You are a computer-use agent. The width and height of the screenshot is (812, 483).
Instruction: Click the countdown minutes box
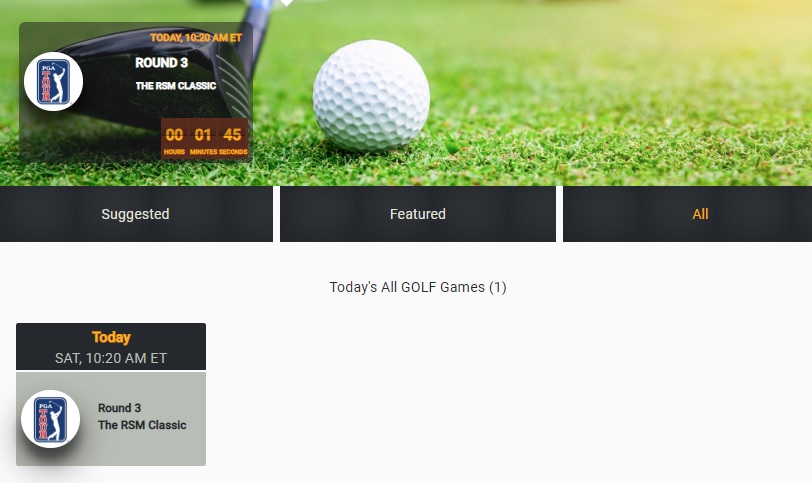click(x=203, y=139)
